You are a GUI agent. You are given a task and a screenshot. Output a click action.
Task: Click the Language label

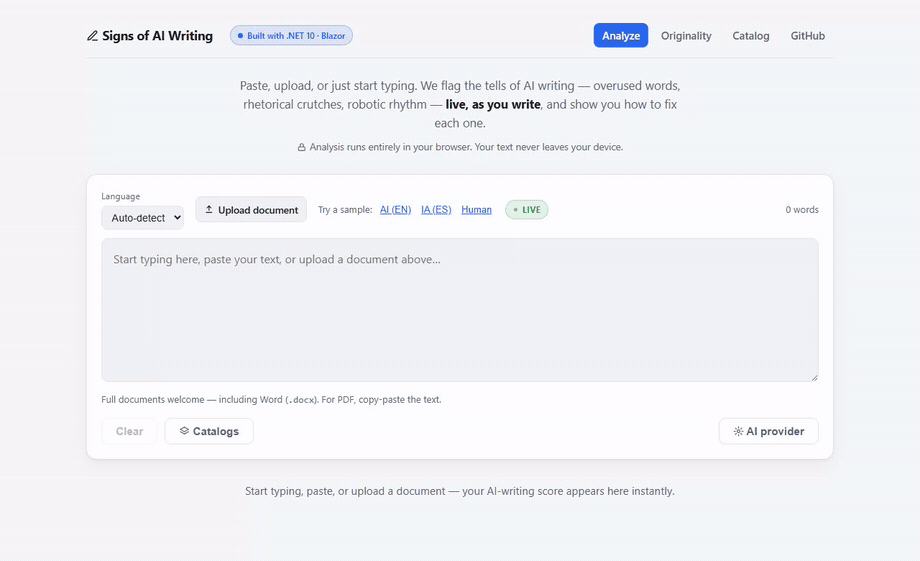[x=121, y=196]
